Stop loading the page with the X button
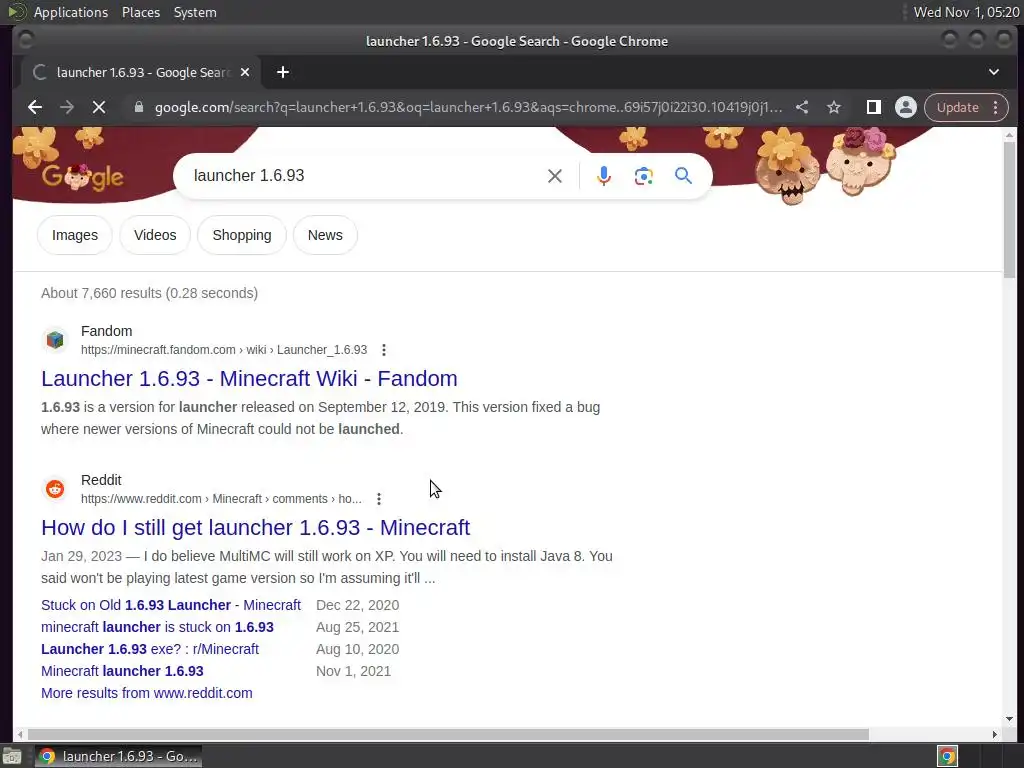 click(x=99, y=107)
